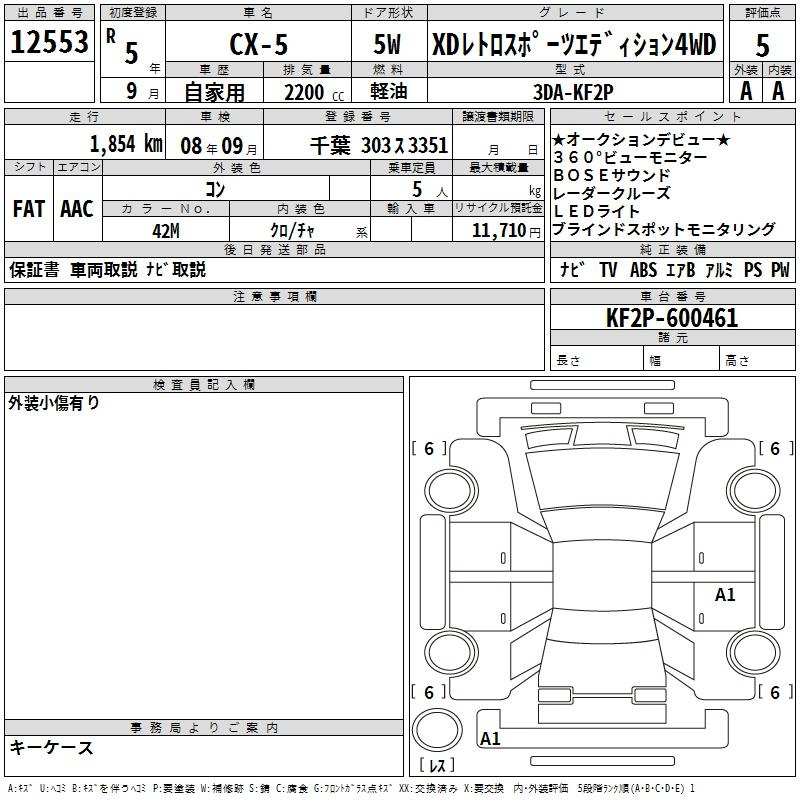
Task: Click ブラインドスポットモニタリング line
Action: coord(664,229)
